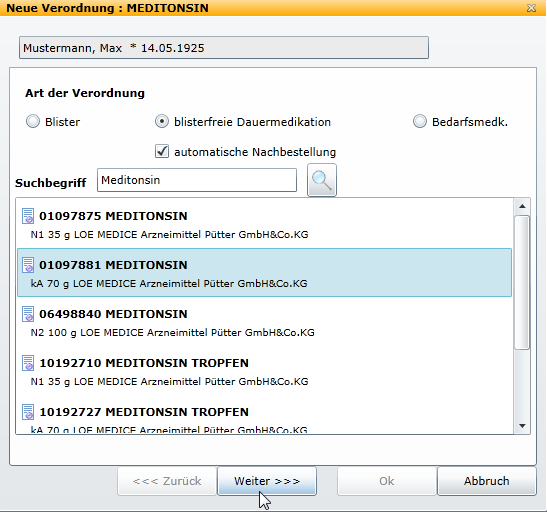Select the 06498840 MEDITONSIN N2 100 g entry
Viewport: 547px width, 512px height.
[x=264, y=322]
